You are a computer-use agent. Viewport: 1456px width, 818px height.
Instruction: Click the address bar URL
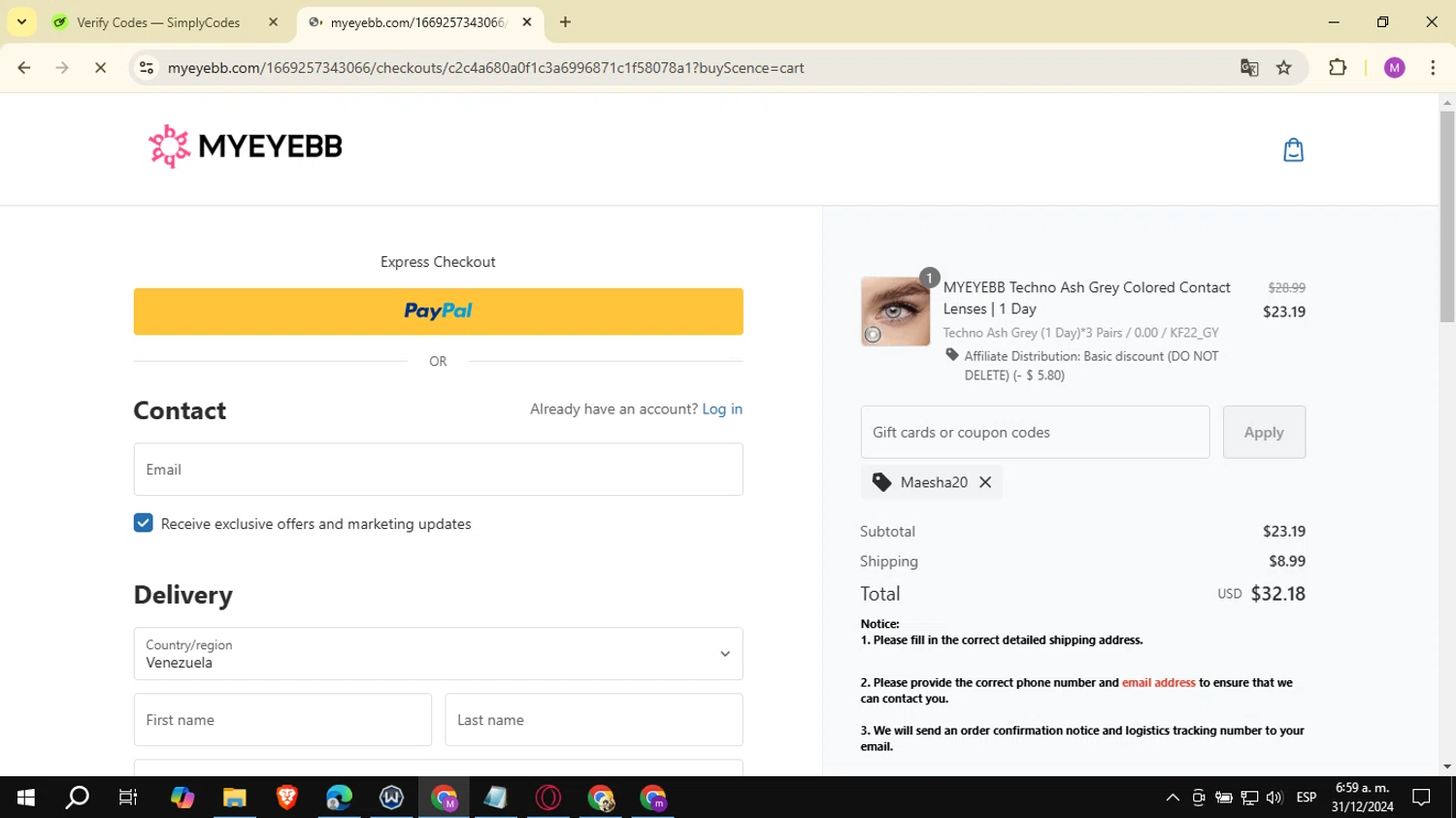[485, 68]
